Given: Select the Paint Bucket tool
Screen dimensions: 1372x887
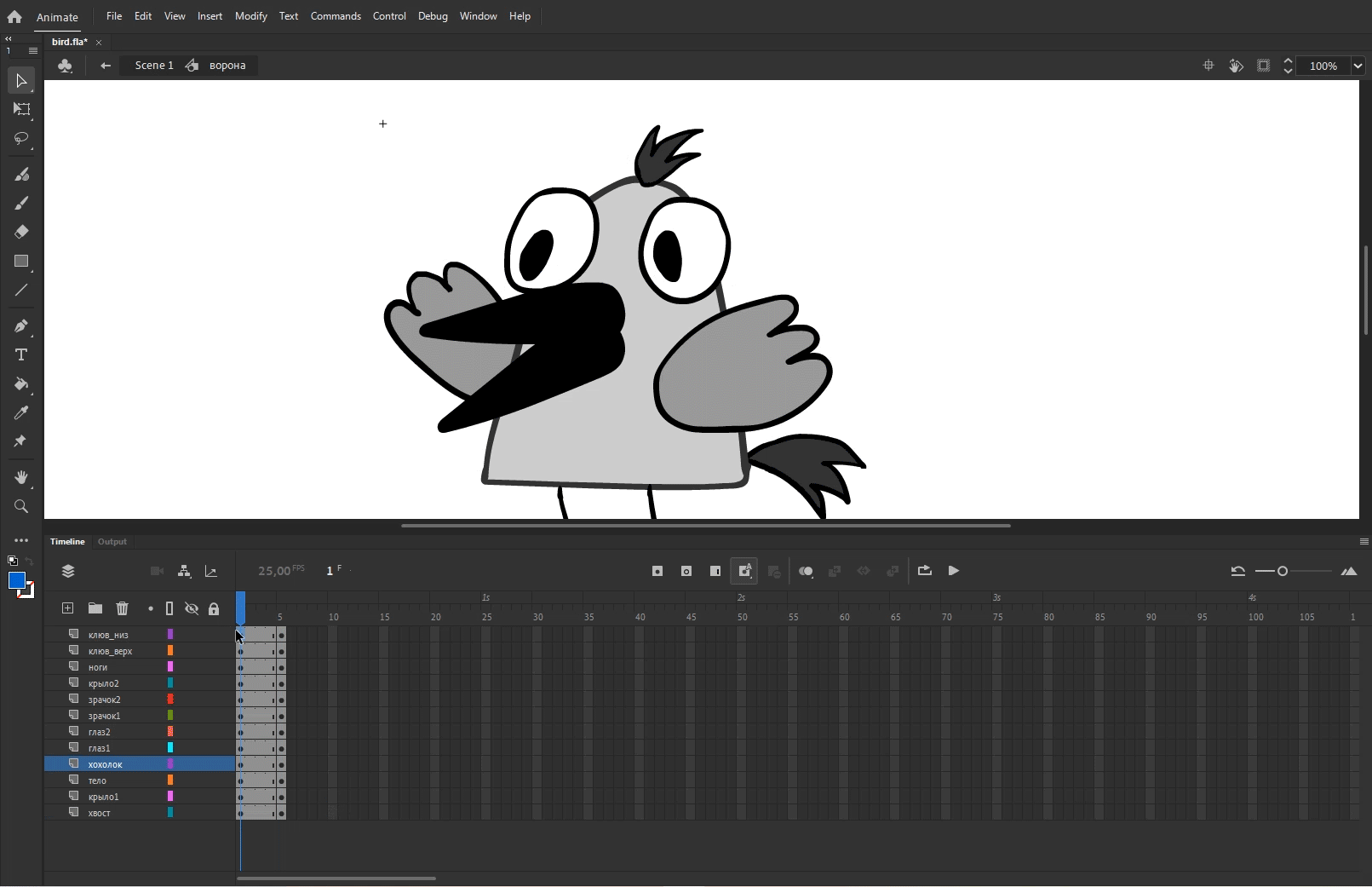Looking at the screenshot, I should tap(21, 384).
